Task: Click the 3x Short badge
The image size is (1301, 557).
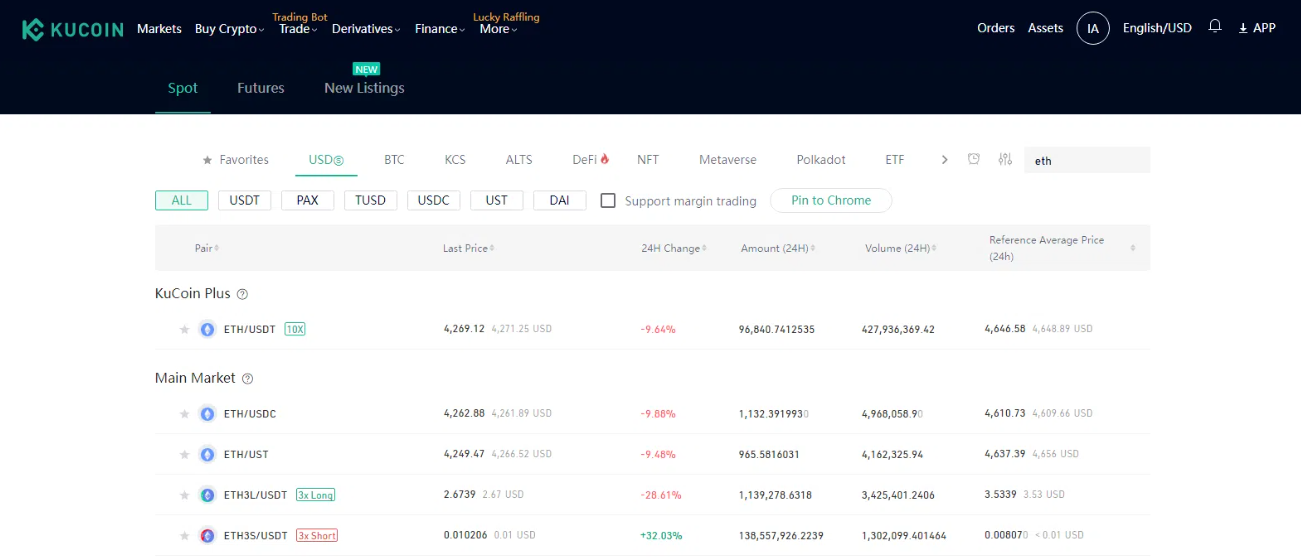Action: tap(317, 536)
